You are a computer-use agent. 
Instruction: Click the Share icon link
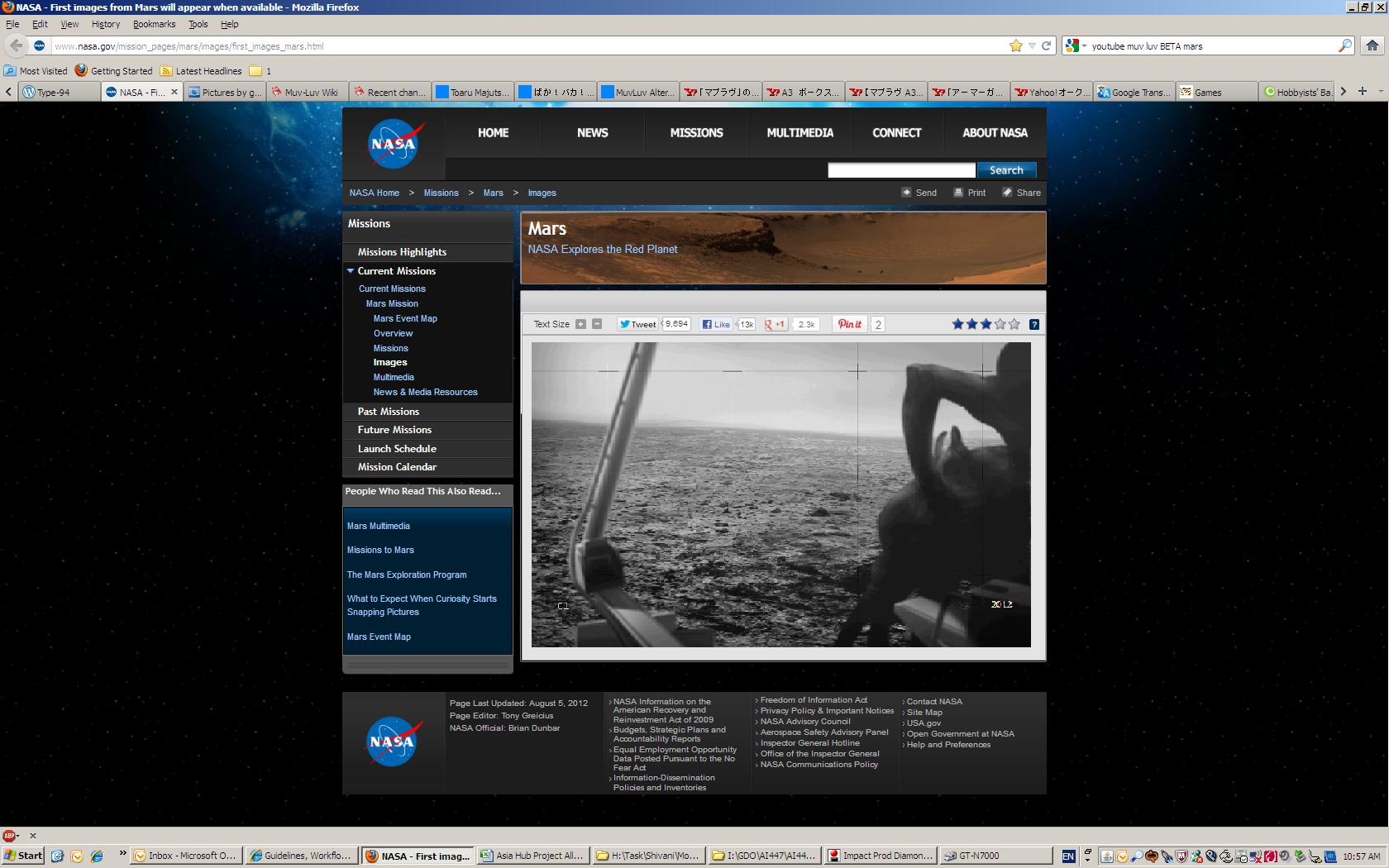click(1021, 193)
